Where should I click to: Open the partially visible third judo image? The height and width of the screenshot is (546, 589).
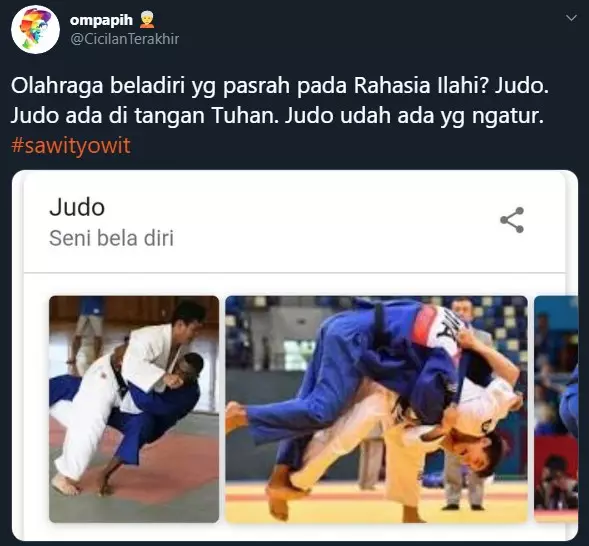pyautogui.click(x=556, y=409)
